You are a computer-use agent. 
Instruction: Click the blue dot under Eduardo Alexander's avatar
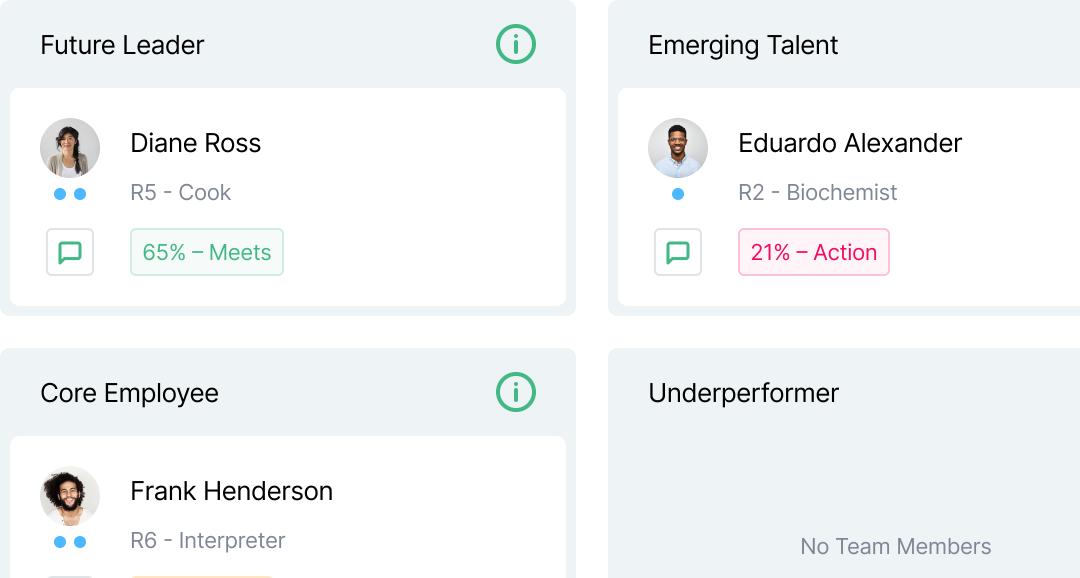[678, 194]
